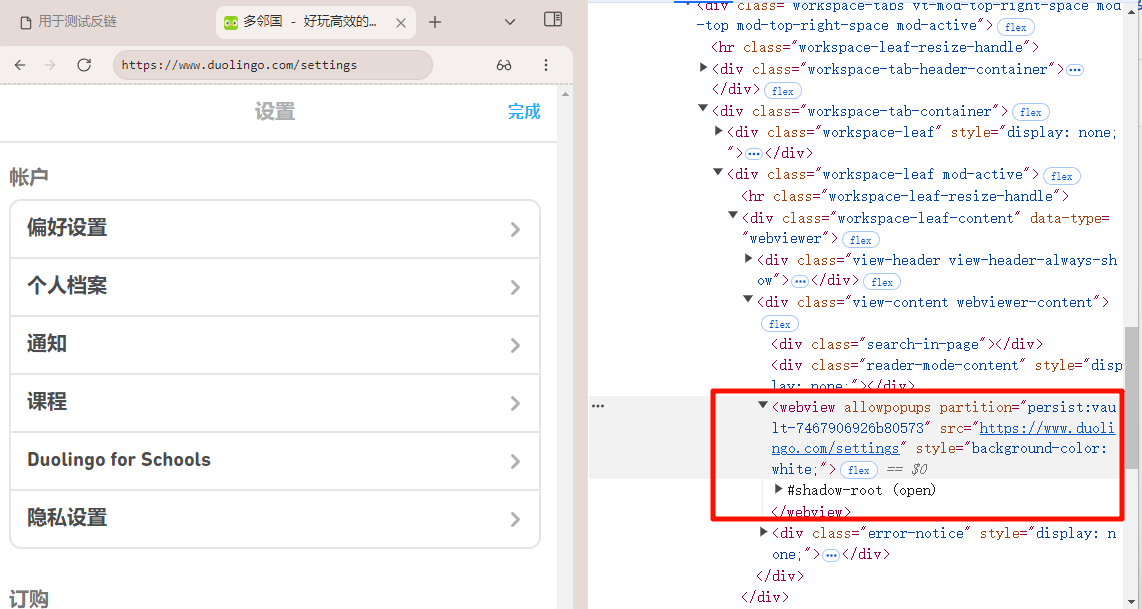
Task: Reload the Duolingo settings page
Action: tap(84, 65)
